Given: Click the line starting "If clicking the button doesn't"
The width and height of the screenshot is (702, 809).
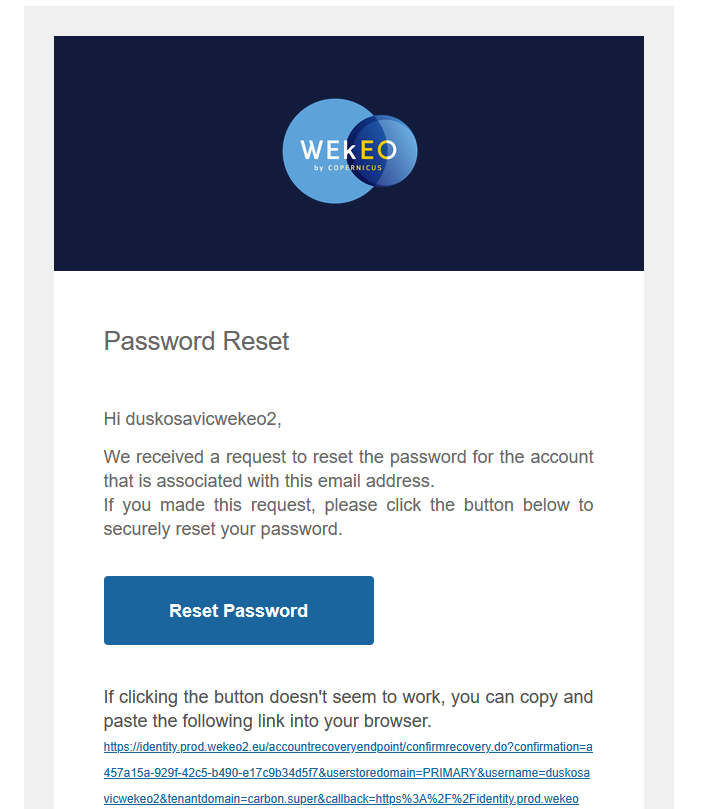Looking at the screenshot, I should click(348, 697).
